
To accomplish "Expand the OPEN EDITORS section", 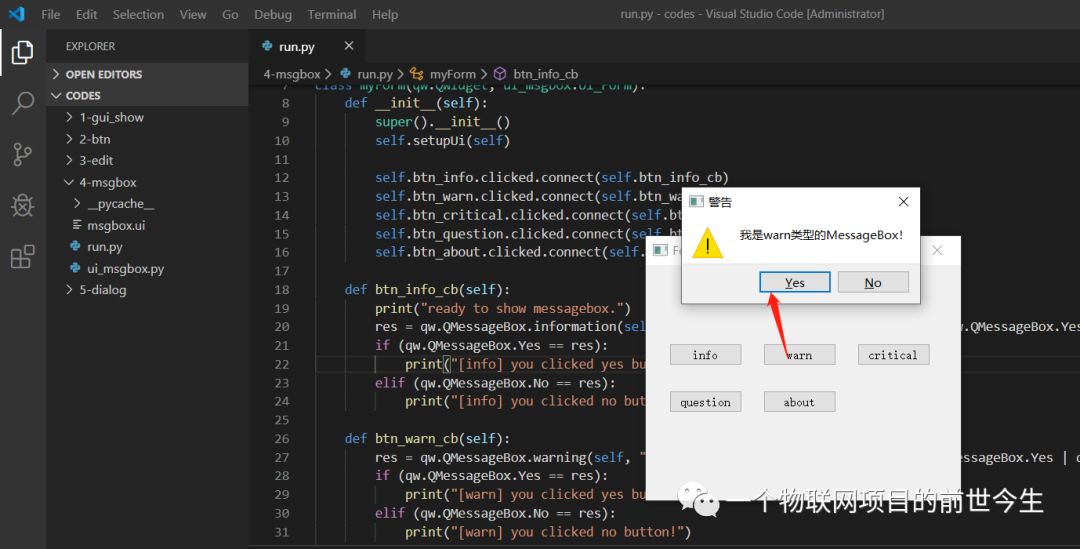I will click(x=147, y=74).
